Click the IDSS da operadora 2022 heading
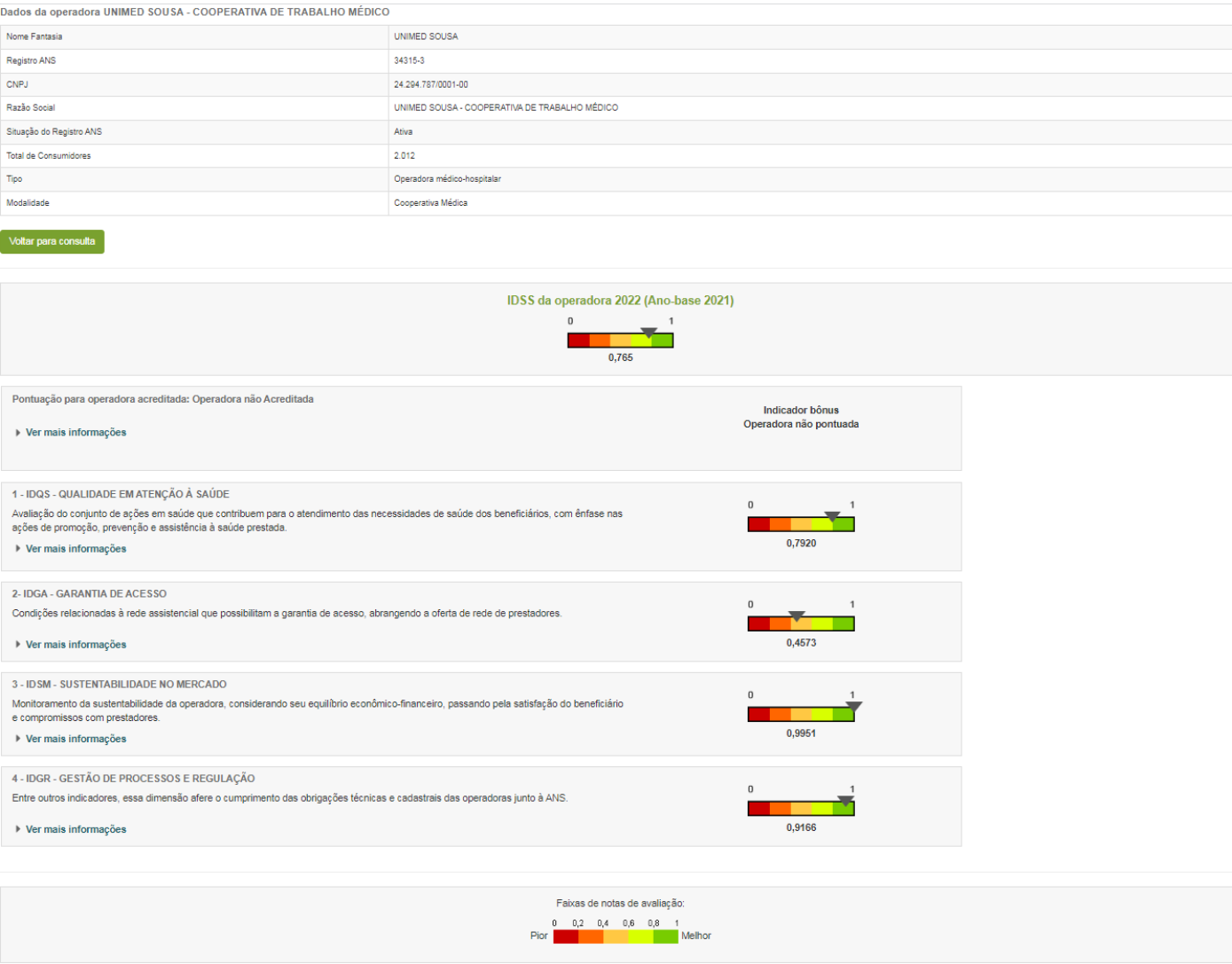The height and width of the screenshot is (964, 1232). (x=620, y=301)
